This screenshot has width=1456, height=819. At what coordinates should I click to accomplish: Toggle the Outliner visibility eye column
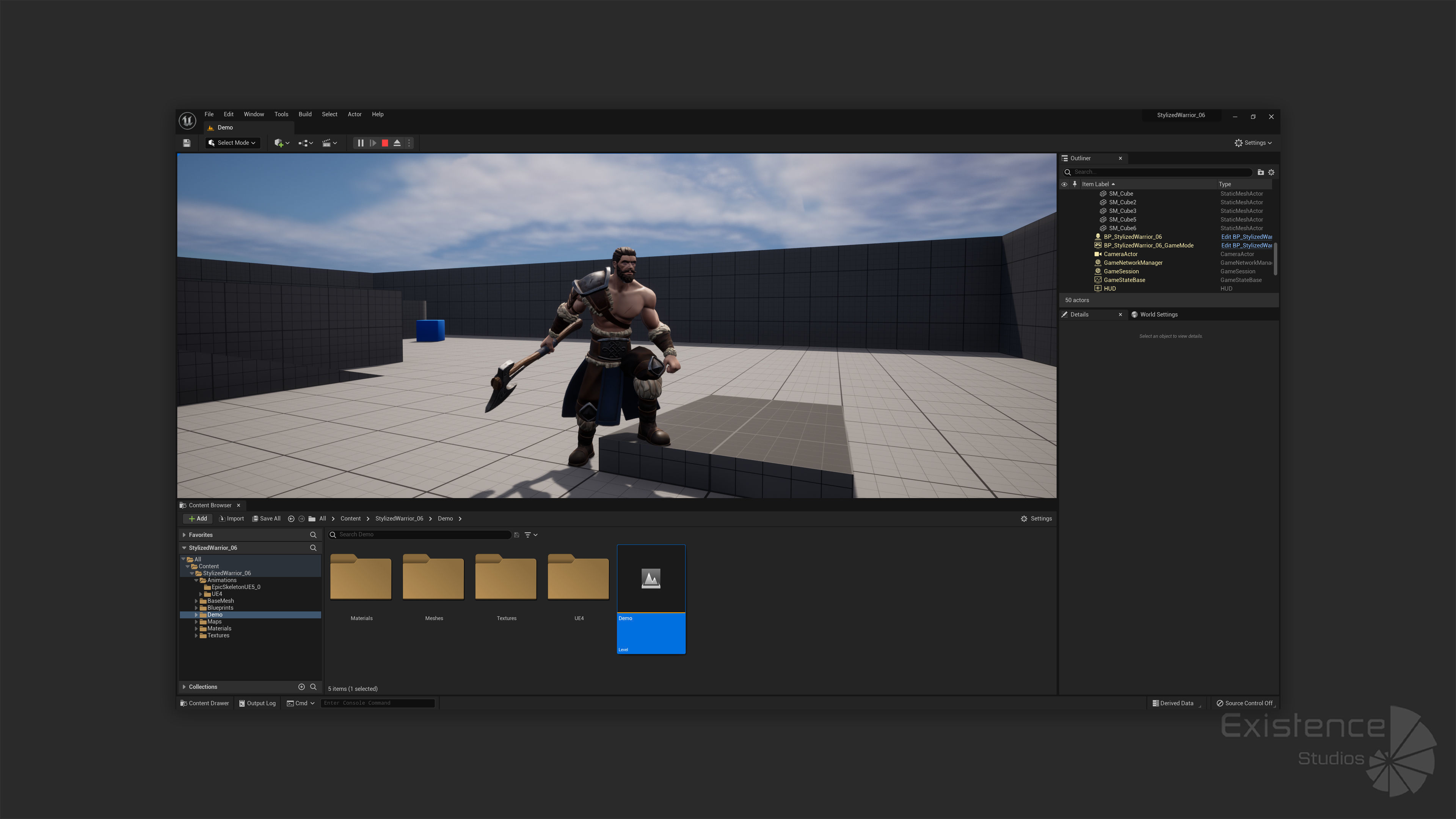pos(1064,184)
